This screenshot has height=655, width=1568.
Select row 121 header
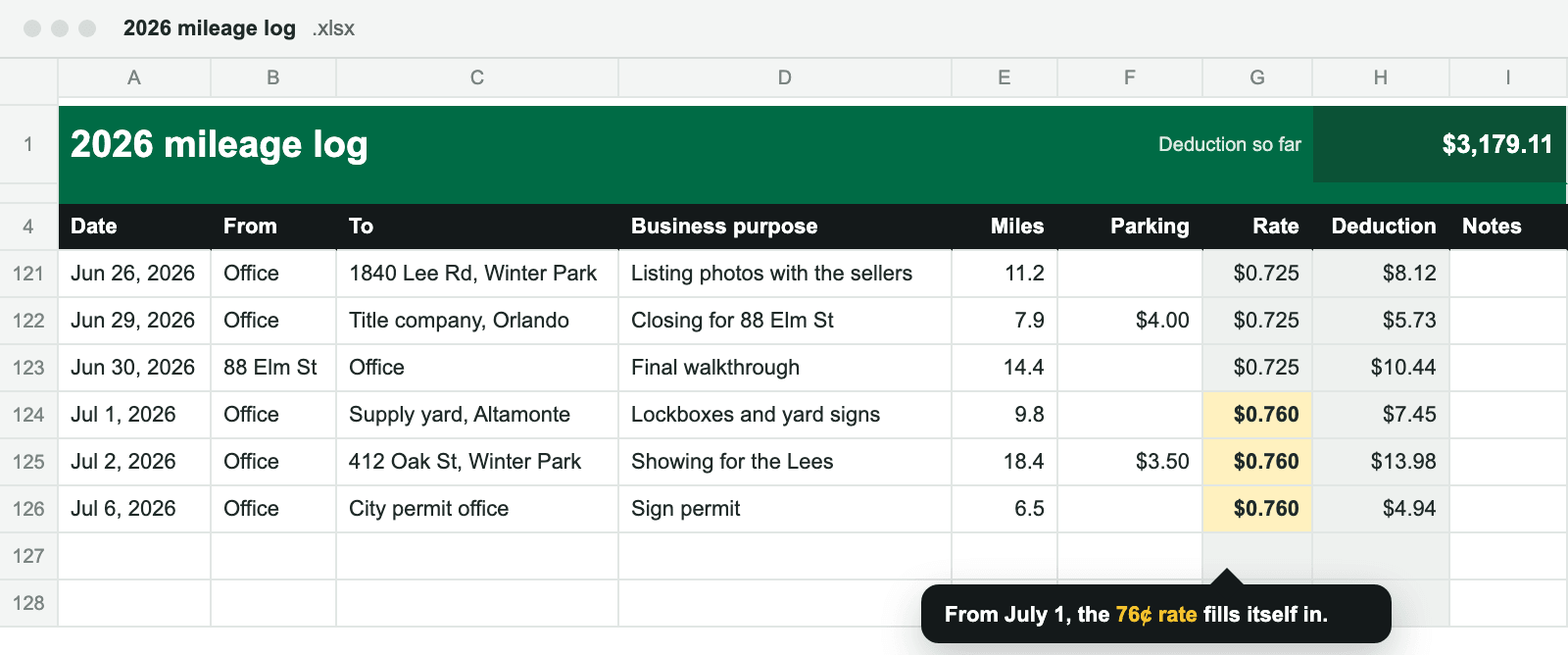pos(28,274)
